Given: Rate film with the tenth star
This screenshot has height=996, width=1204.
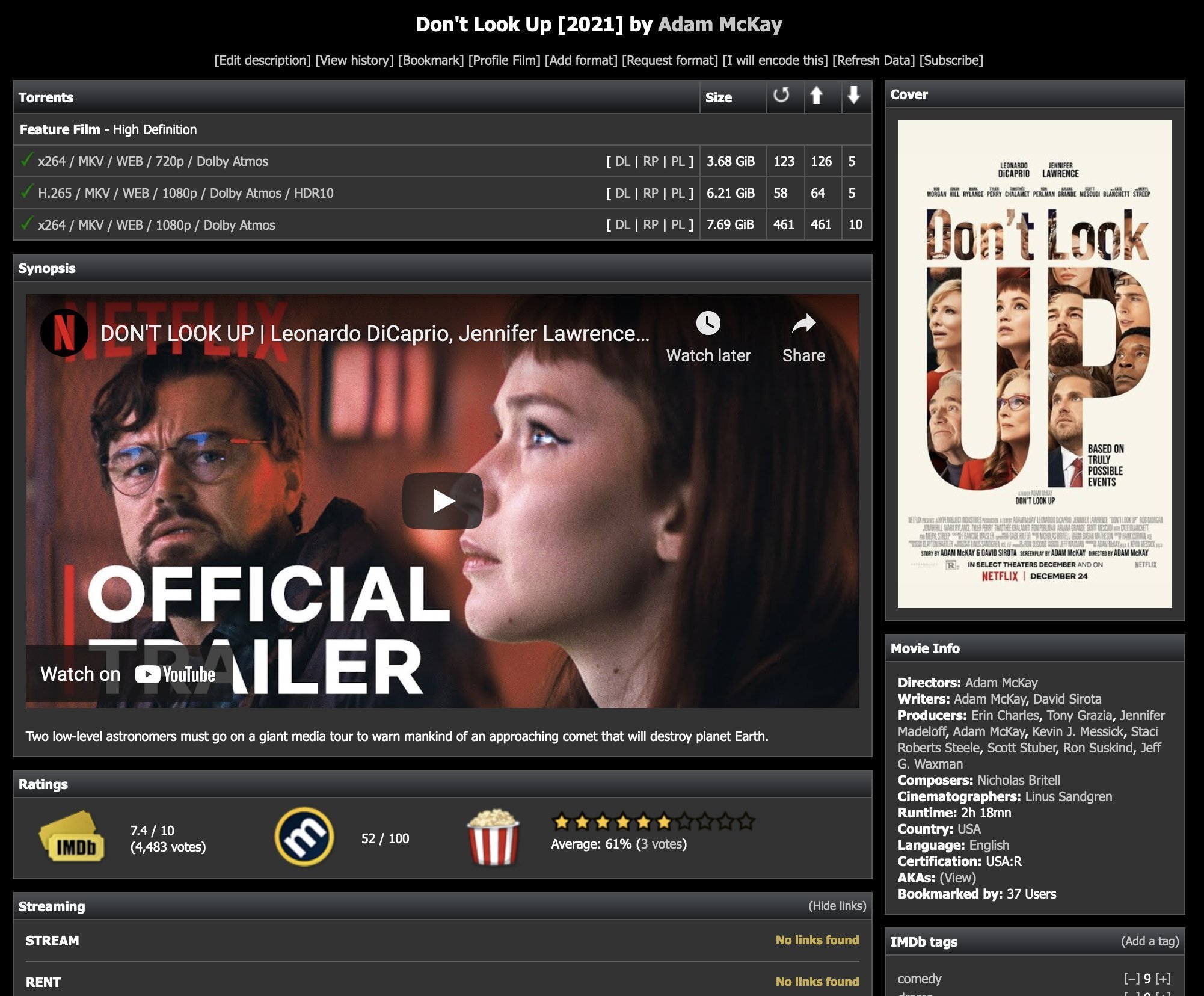Looking at the screenshot, I should 746,821.
